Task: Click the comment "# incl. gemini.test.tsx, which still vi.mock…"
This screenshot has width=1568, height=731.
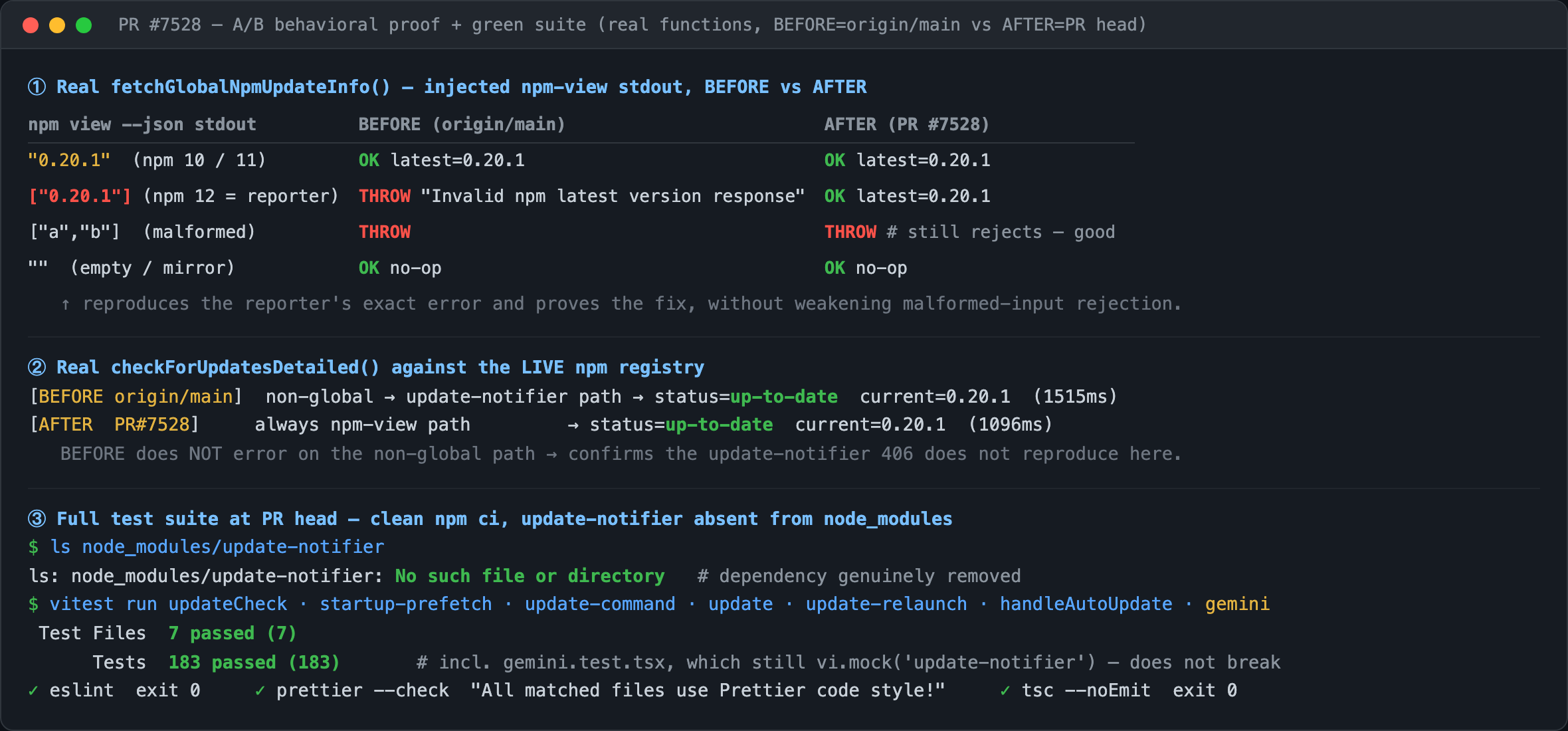Action: [x=848, y=663]
